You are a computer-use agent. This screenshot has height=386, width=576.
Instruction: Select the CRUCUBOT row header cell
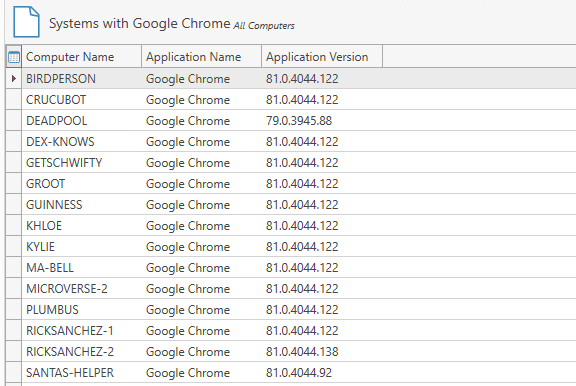point(14,100)
